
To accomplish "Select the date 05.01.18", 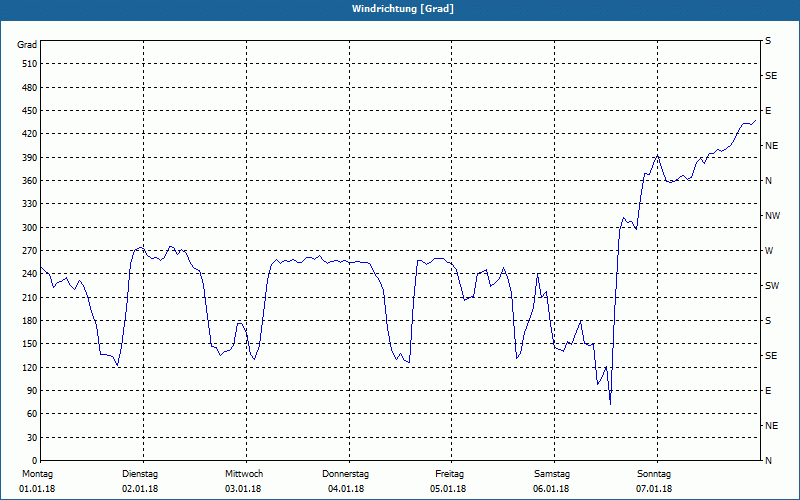I will point(448,489).
